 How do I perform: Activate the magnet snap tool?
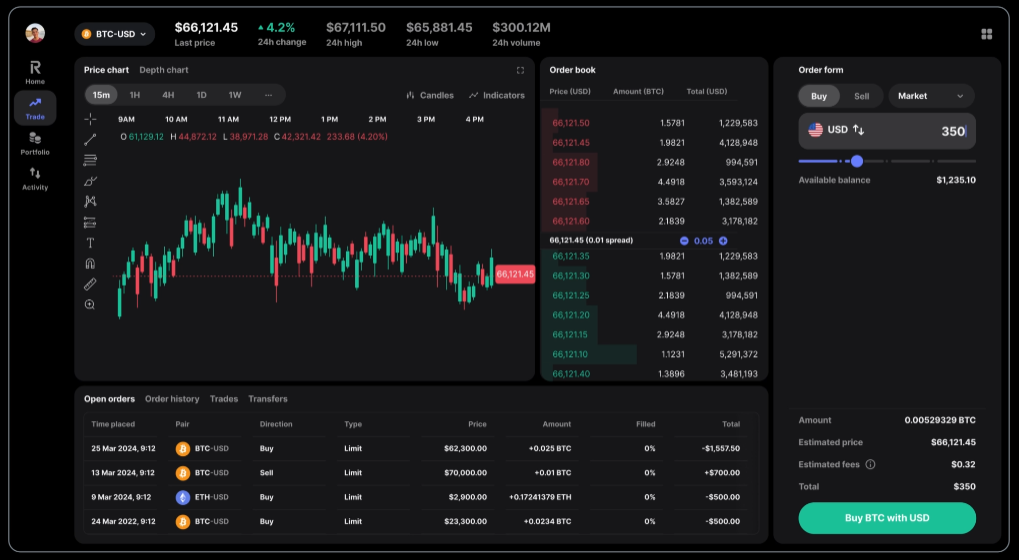pyautogui.click(x=90, y=264)
